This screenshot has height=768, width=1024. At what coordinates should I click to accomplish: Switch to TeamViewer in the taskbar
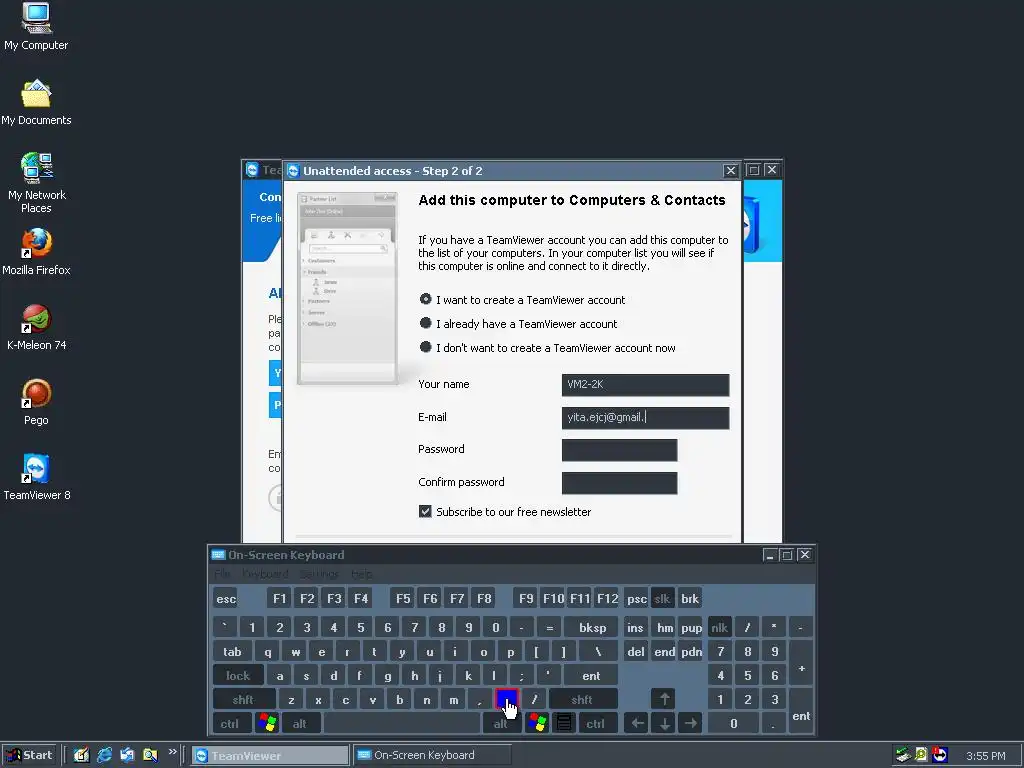[270, 755]
